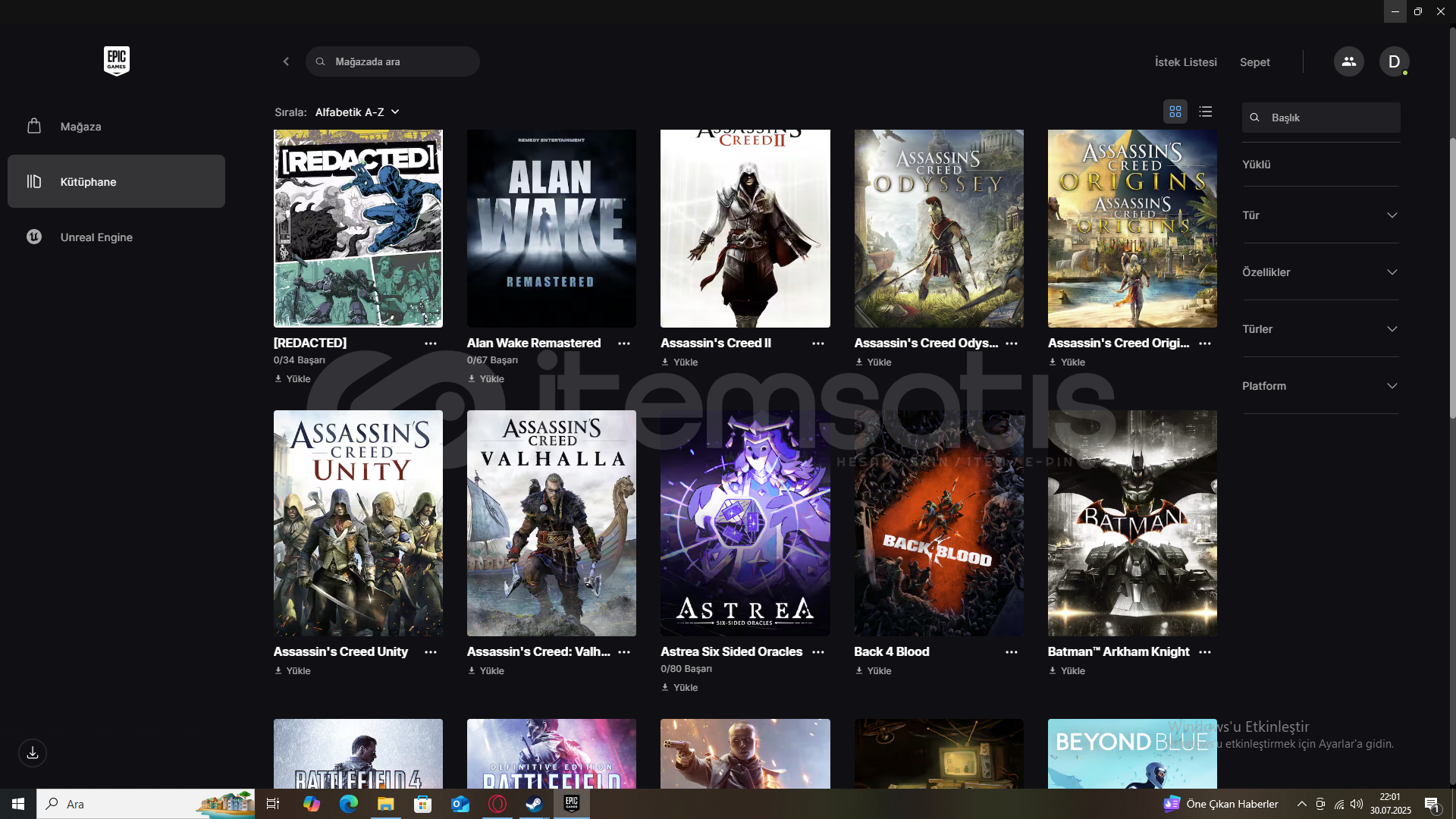
Task: Open File Explorer from the taskbar
Action: click(x=386, y=804)
